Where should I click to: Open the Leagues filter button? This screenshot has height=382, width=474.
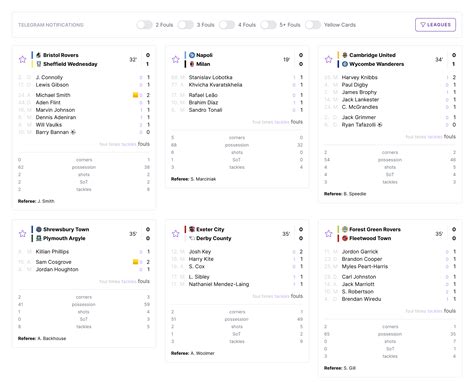tap(435, 25)
